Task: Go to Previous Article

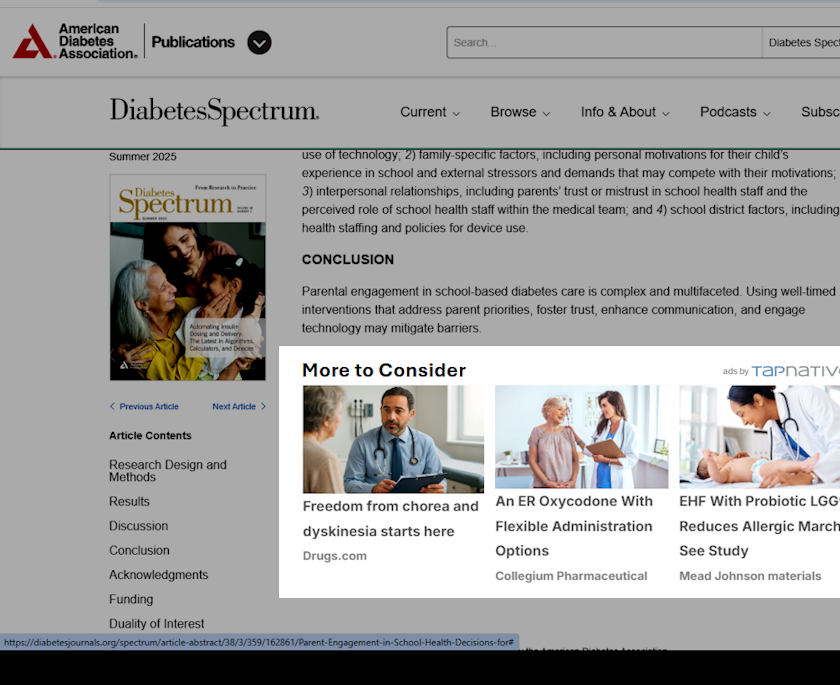Action: point(144,407)
